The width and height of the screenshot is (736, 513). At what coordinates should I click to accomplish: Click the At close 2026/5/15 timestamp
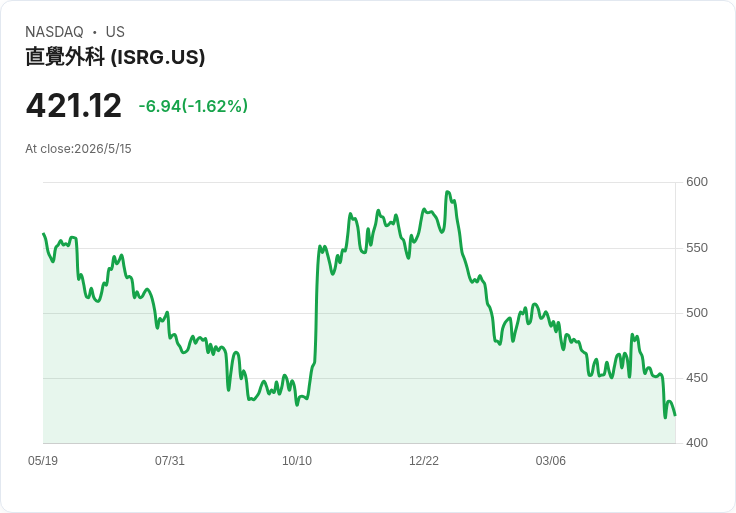click(78, 149)
